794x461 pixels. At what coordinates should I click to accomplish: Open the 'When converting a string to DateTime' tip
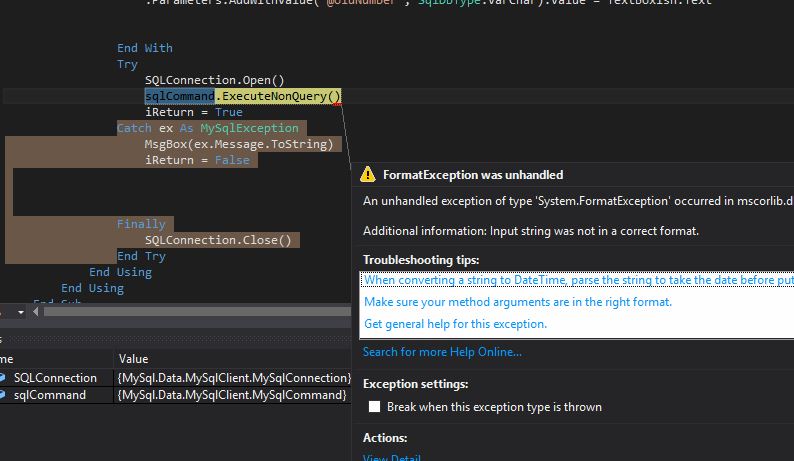click(579, 280)
